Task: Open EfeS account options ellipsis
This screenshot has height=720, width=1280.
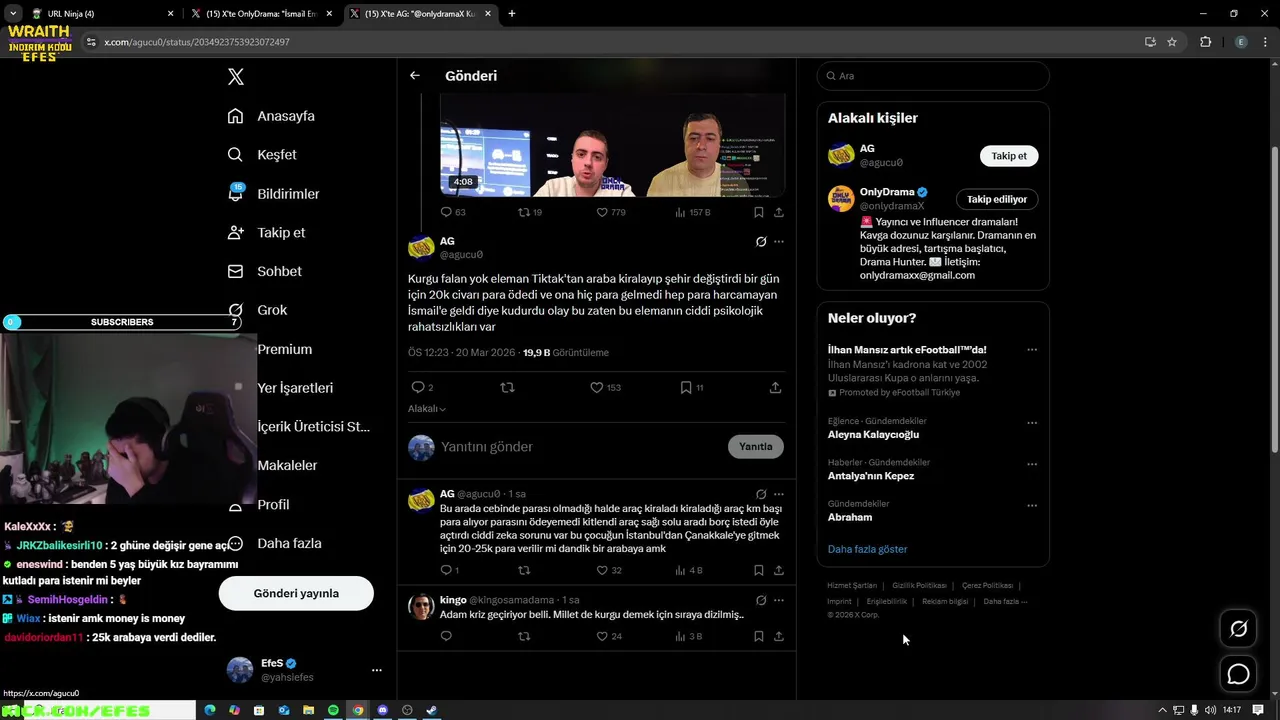Action: (x=376, y=670)
